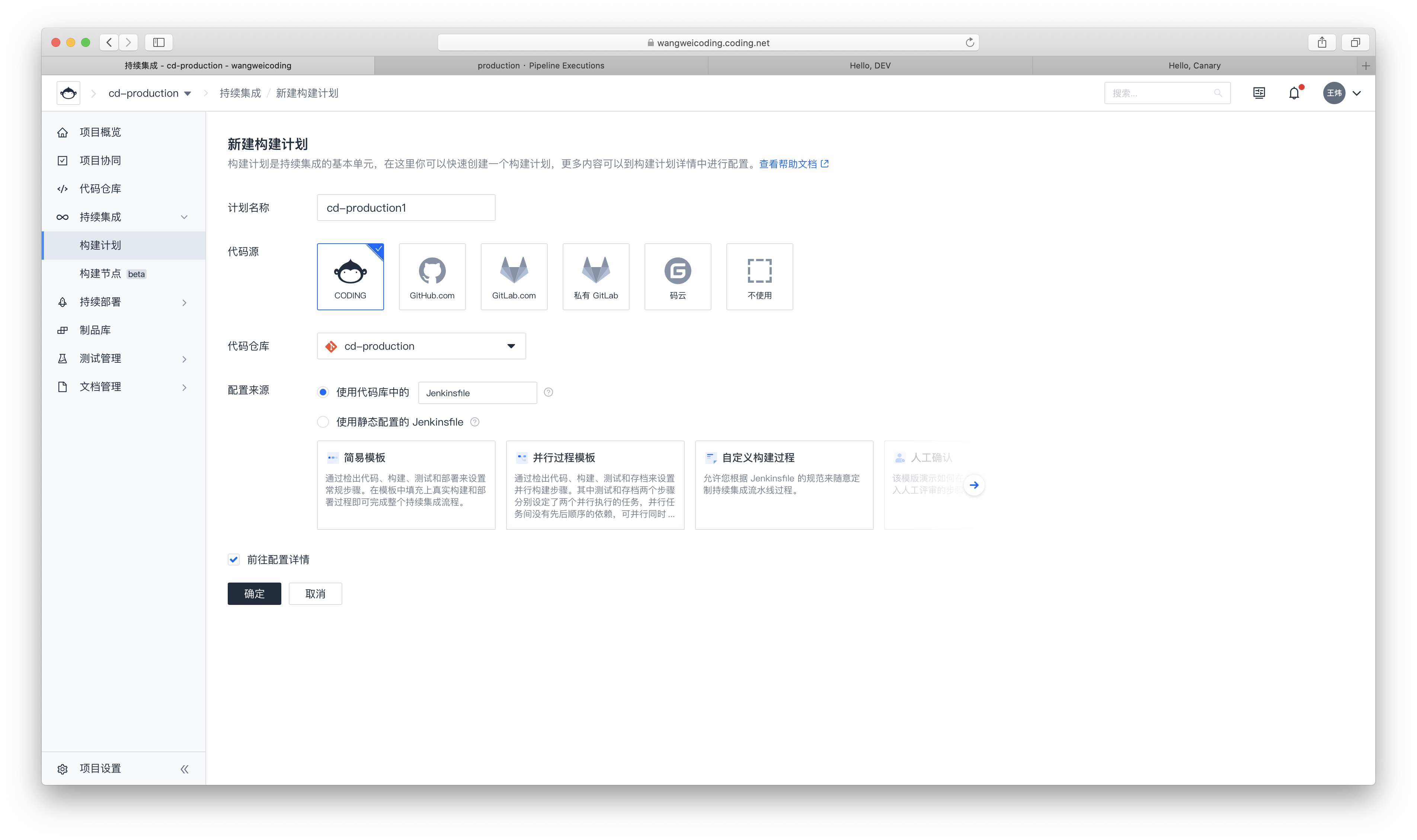
Task: Choose 码云 Gitee code source
Action: [678, 277]
